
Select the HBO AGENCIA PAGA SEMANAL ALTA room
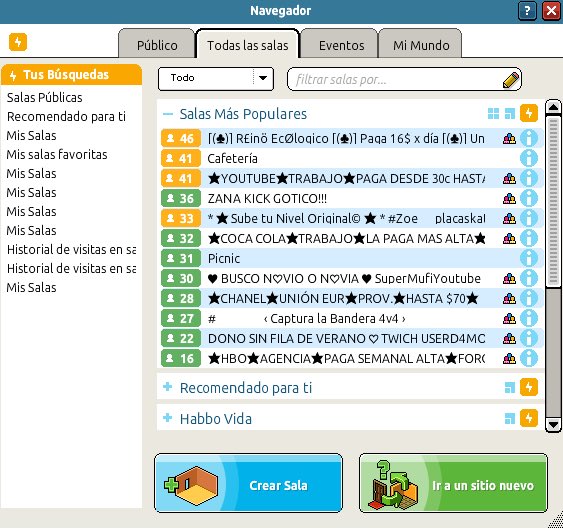352,358
